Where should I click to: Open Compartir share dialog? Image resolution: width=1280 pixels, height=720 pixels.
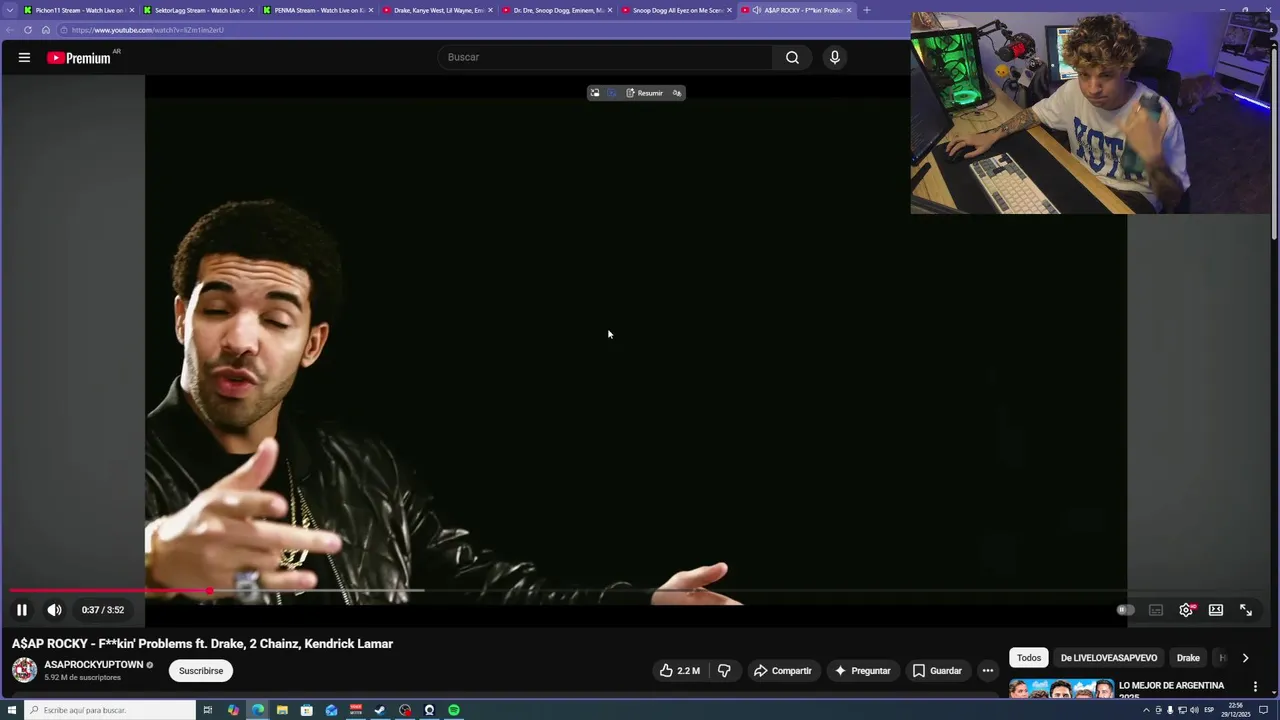click(783, 671)
